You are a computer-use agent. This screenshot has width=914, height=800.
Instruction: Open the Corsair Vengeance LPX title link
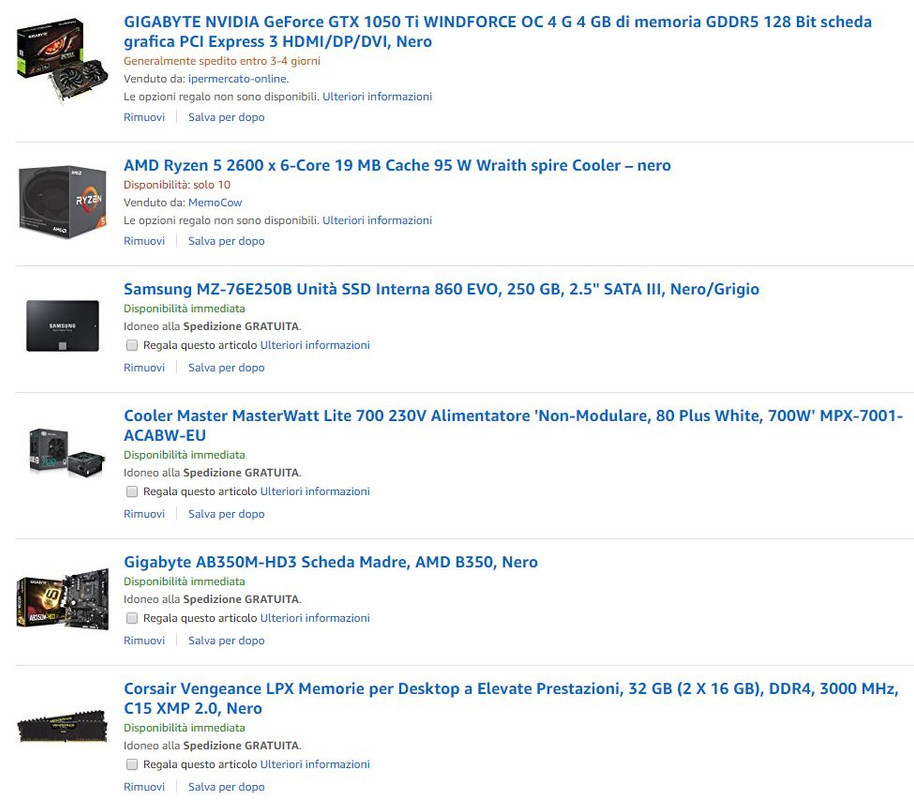[511, 699]
